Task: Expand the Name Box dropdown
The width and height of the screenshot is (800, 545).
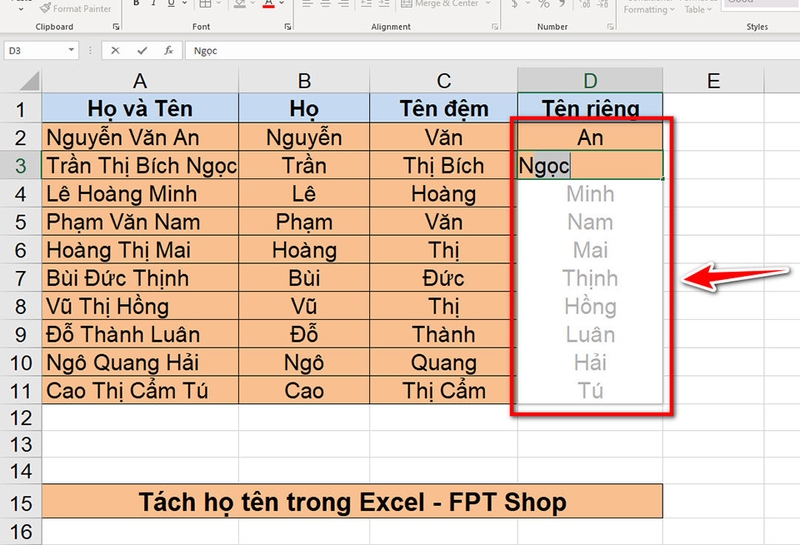Action: [x=71, y=50]
